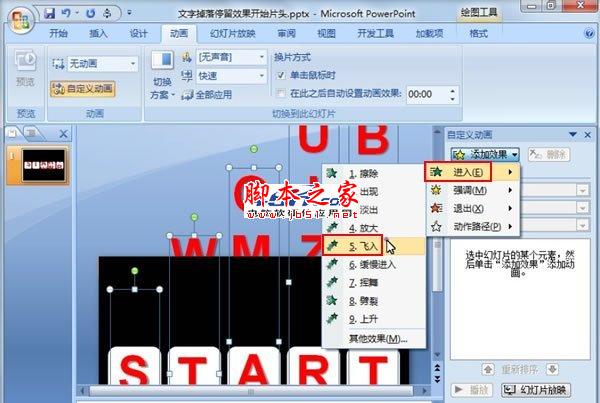Enable automatic advance (在此之后自动设置动画效果) checkbox
Viewport: 600px width, 403px height.
pos(281,93)
